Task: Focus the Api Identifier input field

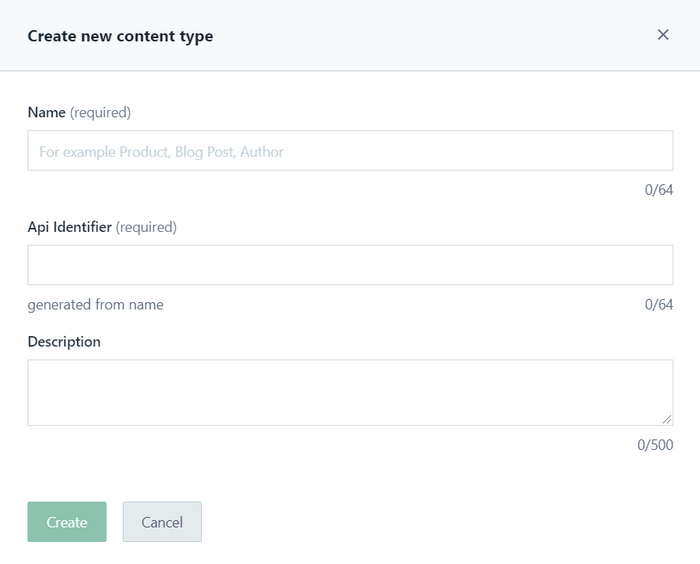Action: [350, 265]
